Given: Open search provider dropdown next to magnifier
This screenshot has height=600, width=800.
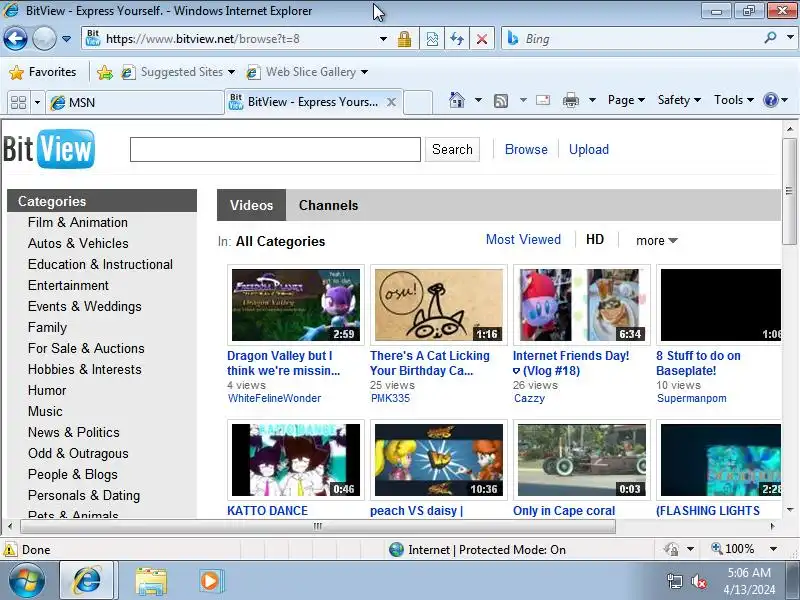Looking at the screenshot, I should [790, 38].
